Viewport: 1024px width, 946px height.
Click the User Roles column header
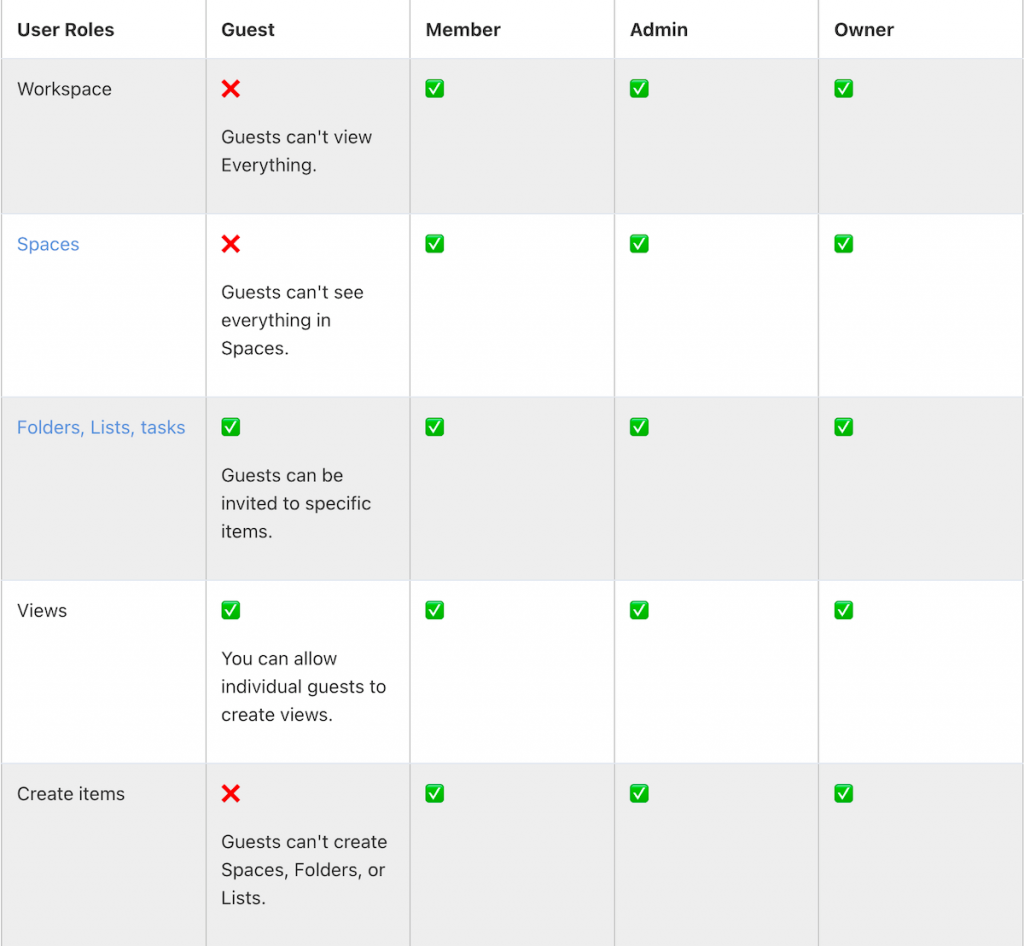pos(66,30)
